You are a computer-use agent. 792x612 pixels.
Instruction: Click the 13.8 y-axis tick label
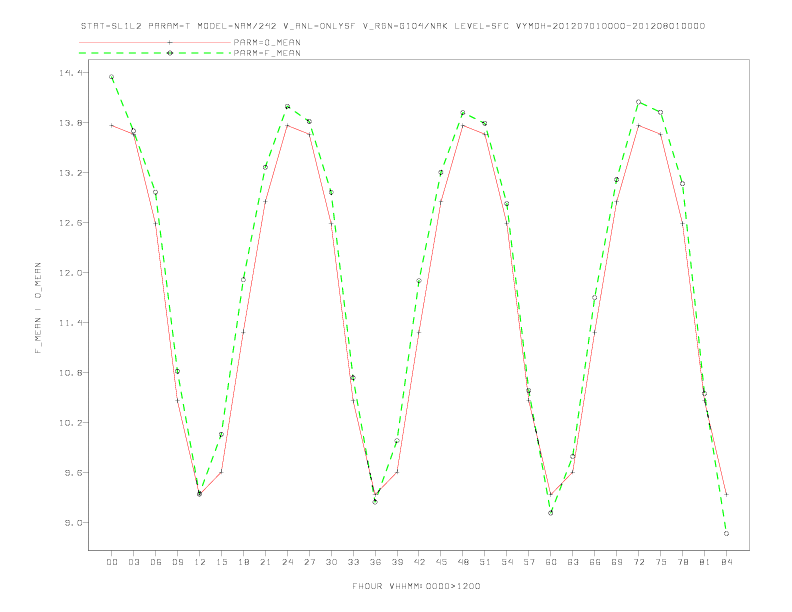(70, 123)
